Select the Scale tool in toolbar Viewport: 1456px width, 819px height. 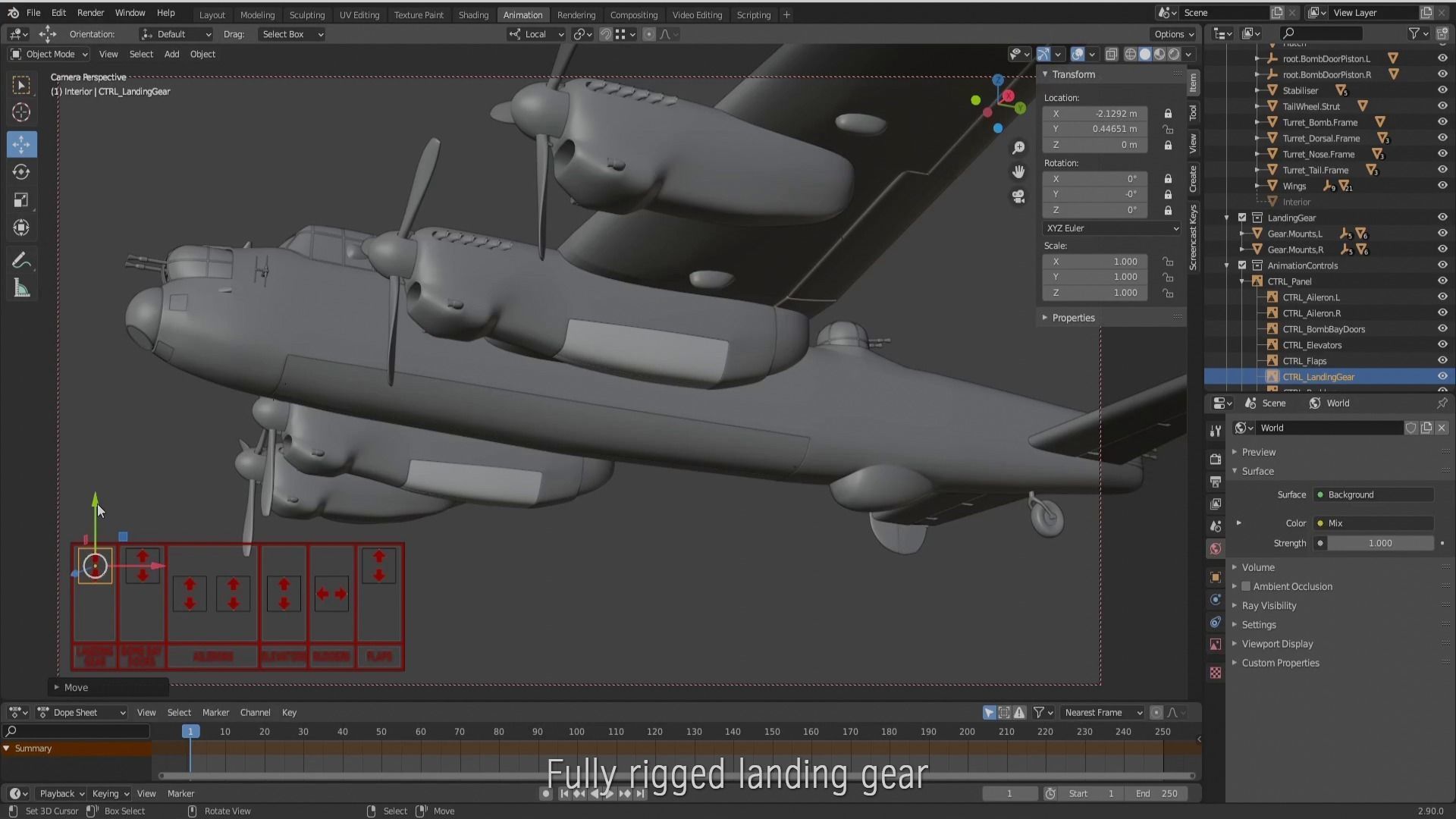click(x=21, y=200)
